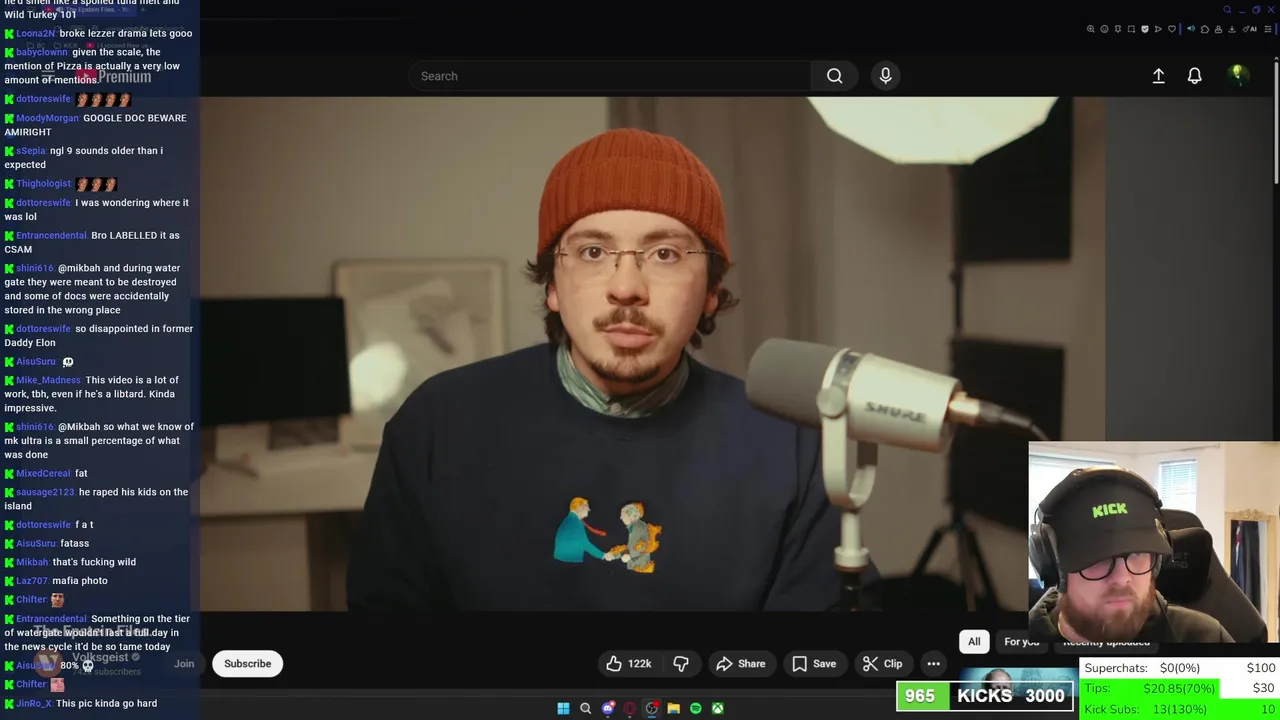Subscribe to the channel
1280x720 pixels.
(x=248, y=664)
